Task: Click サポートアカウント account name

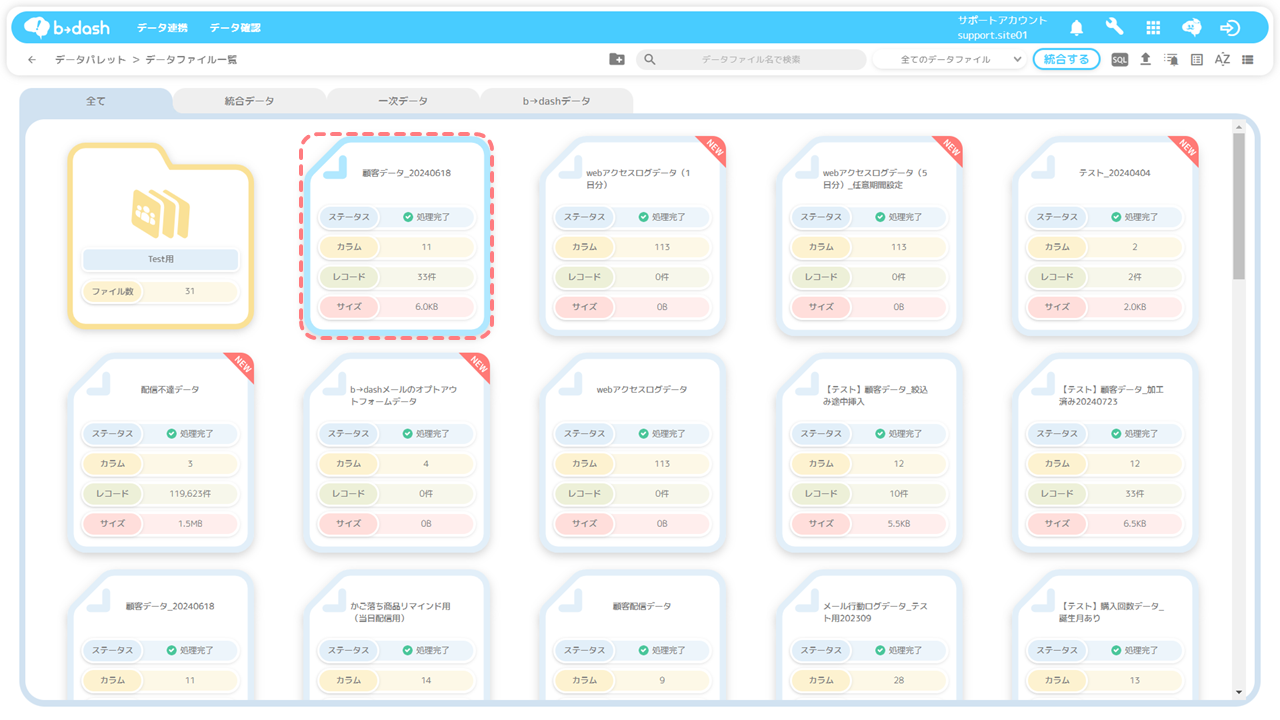Action: pos(1002,20)
